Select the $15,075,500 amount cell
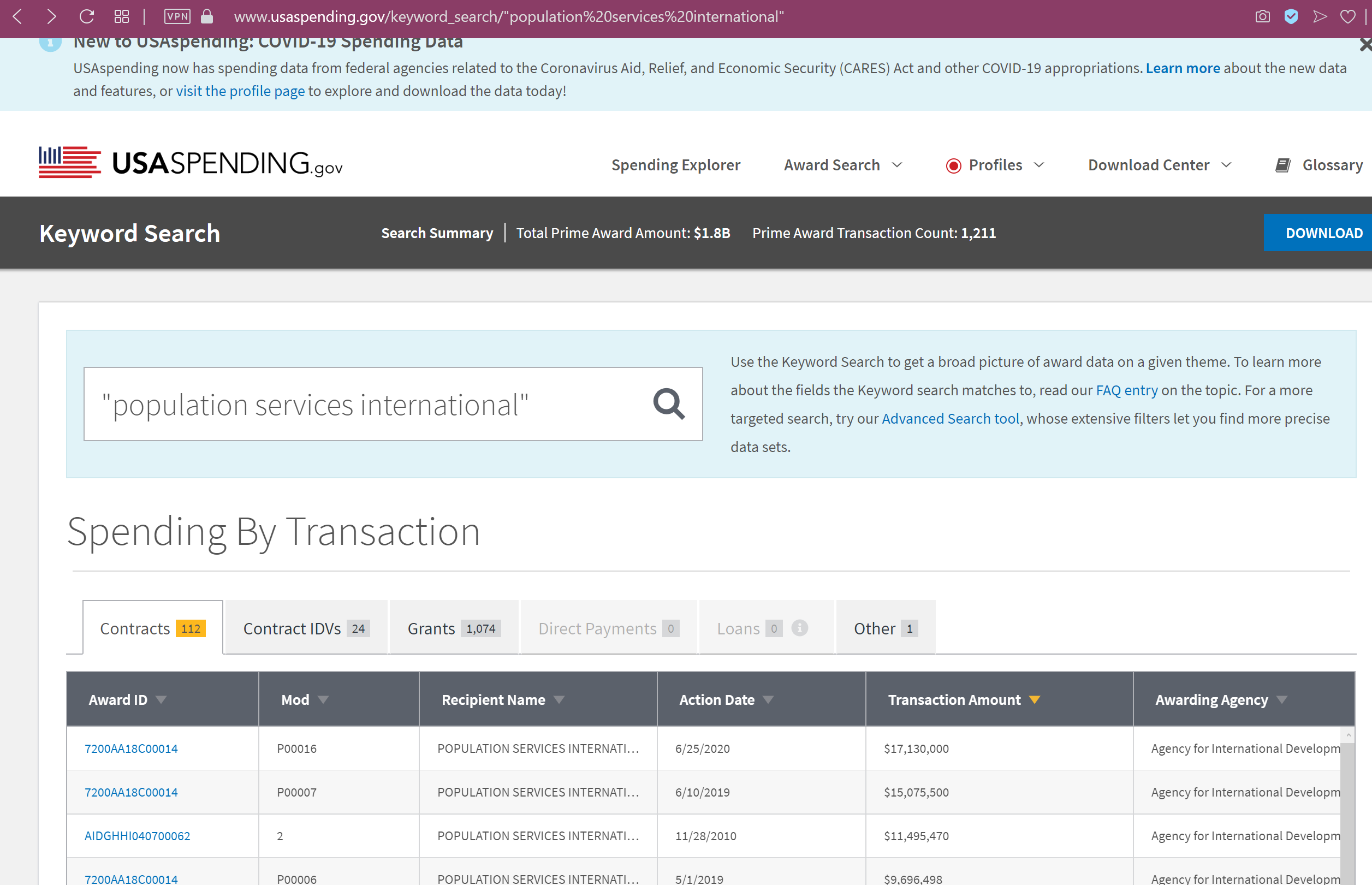This screenshot has height=885, width=1372. pyautogui.click(x=1000, y=793)
